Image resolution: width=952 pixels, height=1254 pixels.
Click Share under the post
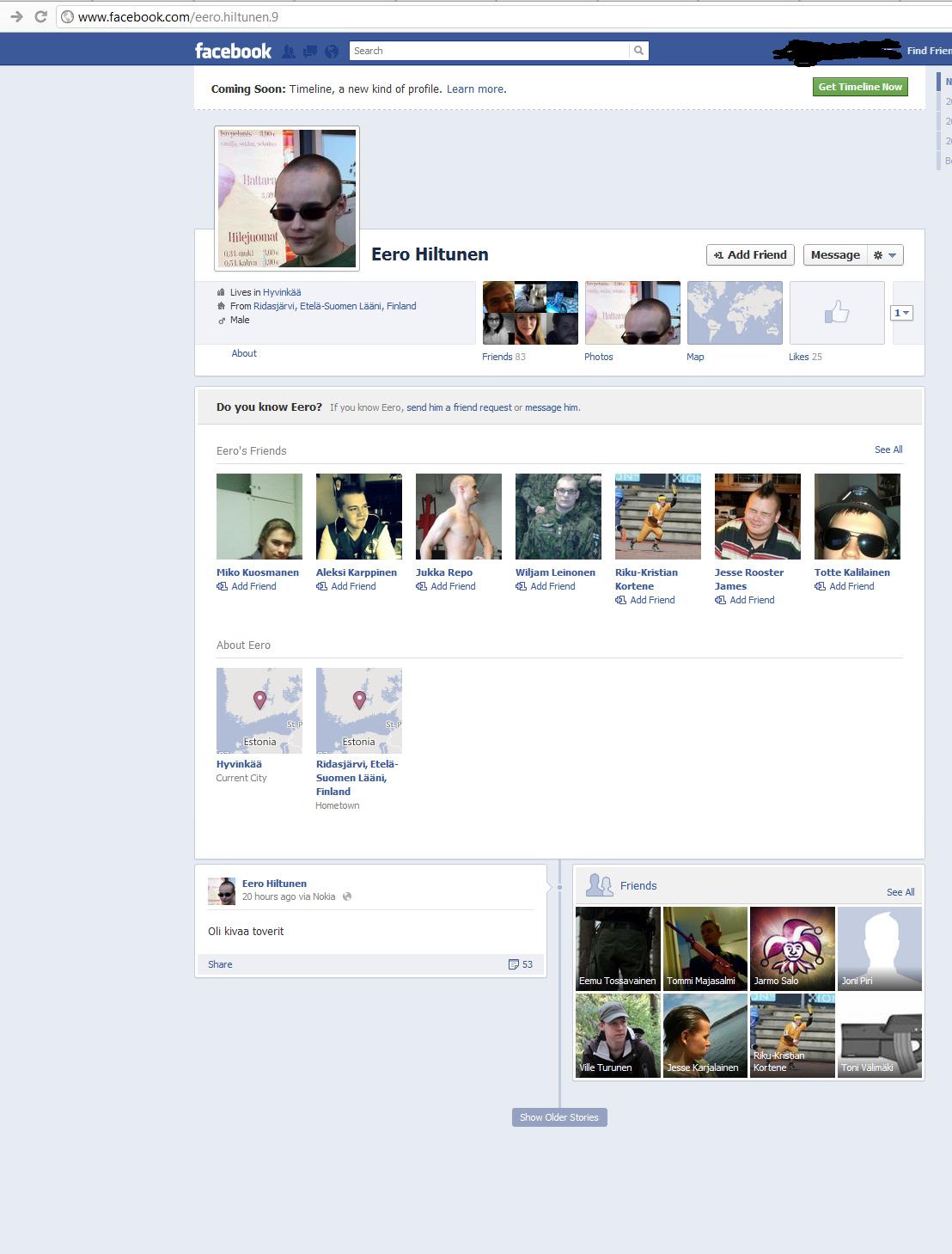coord(220,964)
